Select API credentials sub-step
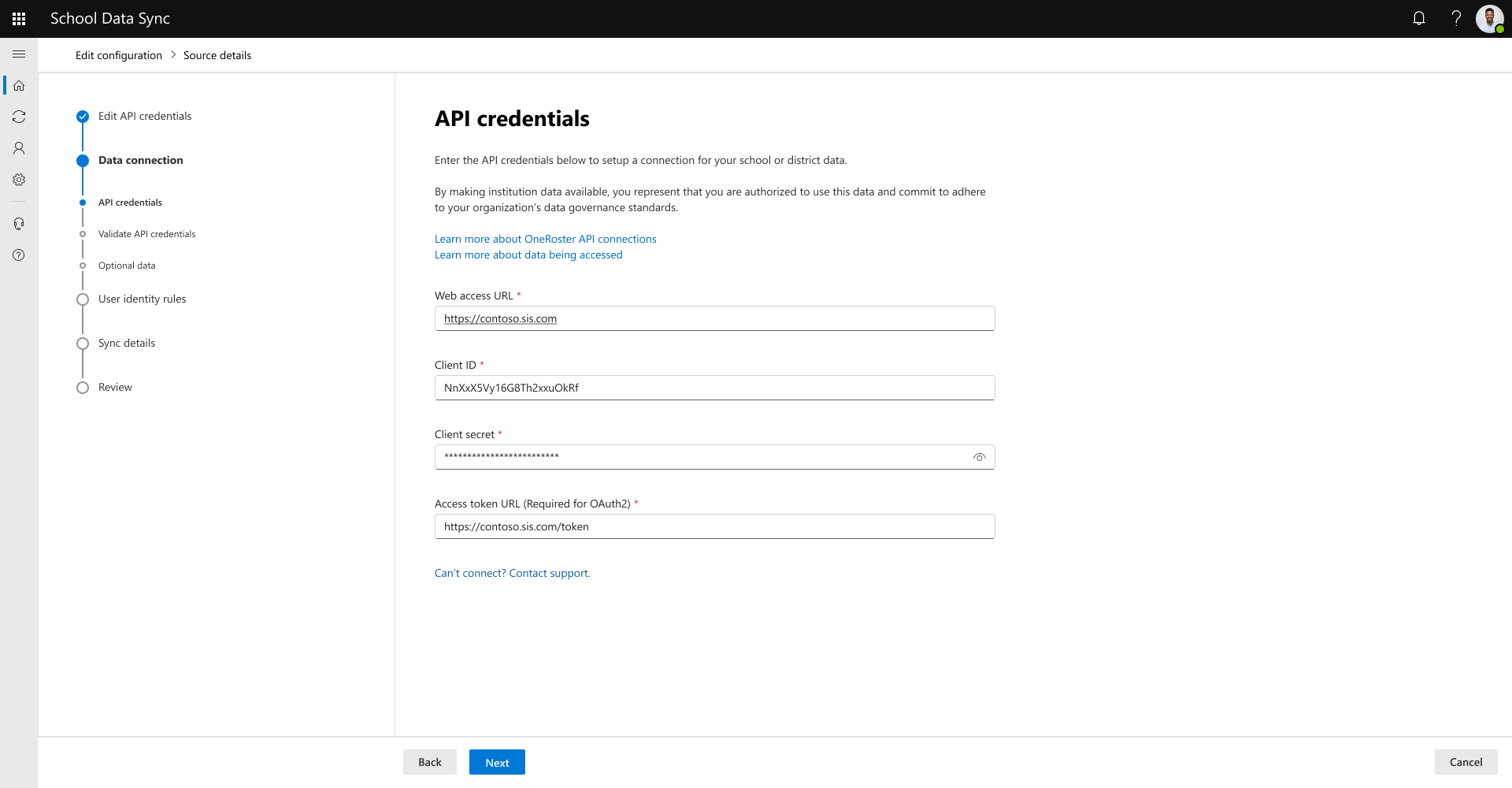 [130, 203]
